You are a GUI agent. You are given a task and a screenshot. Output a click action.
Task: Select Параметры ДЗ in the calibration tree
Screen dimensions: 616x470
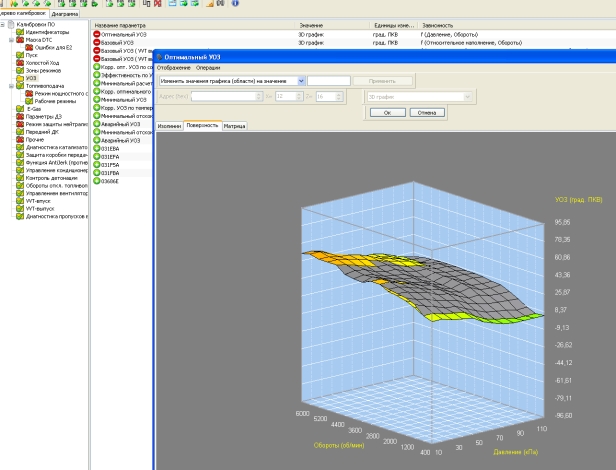pos(44,116)
